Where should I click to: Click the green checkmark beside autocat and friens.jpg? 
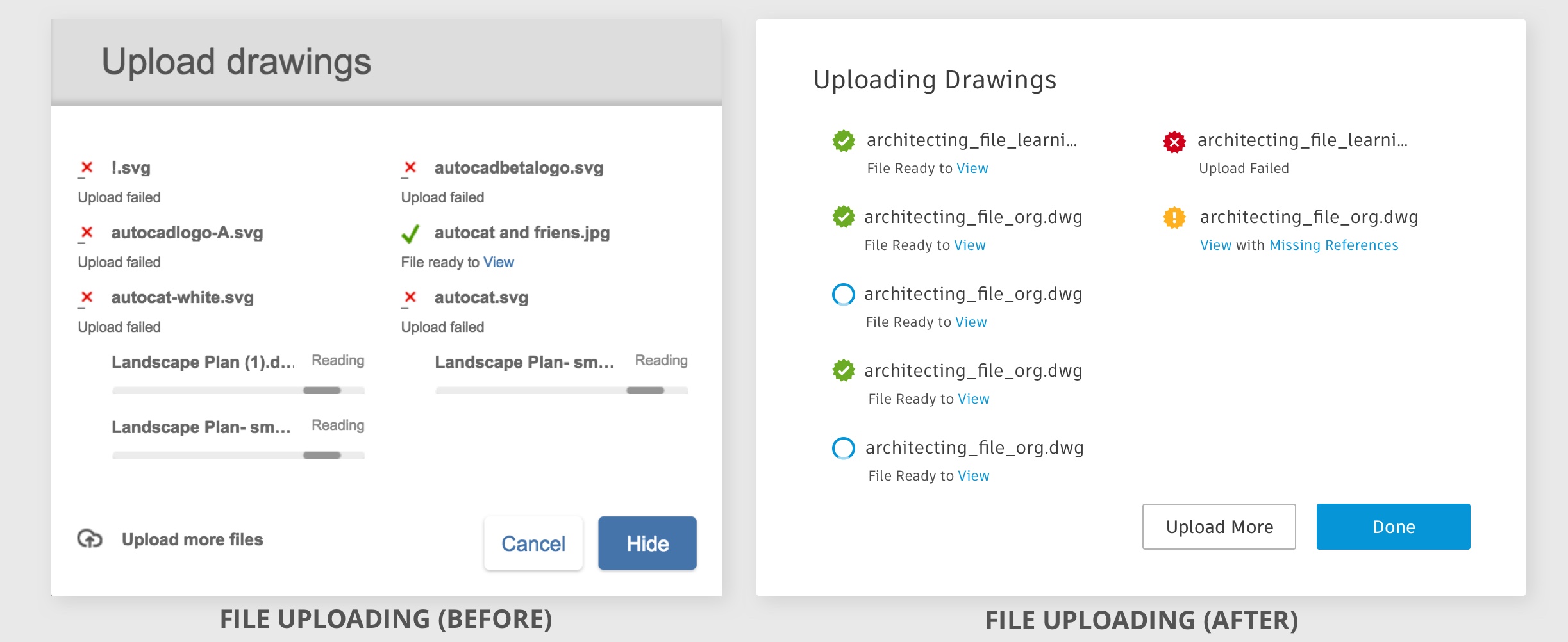410,234
